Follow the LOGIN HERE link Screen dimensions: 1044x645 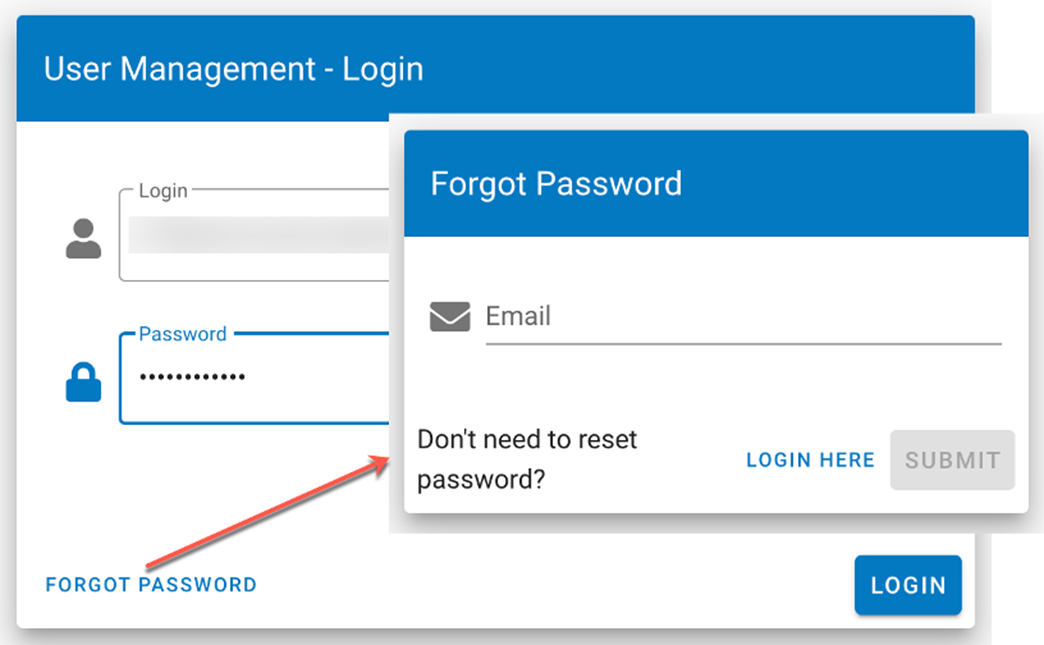(x=810, y=460)
